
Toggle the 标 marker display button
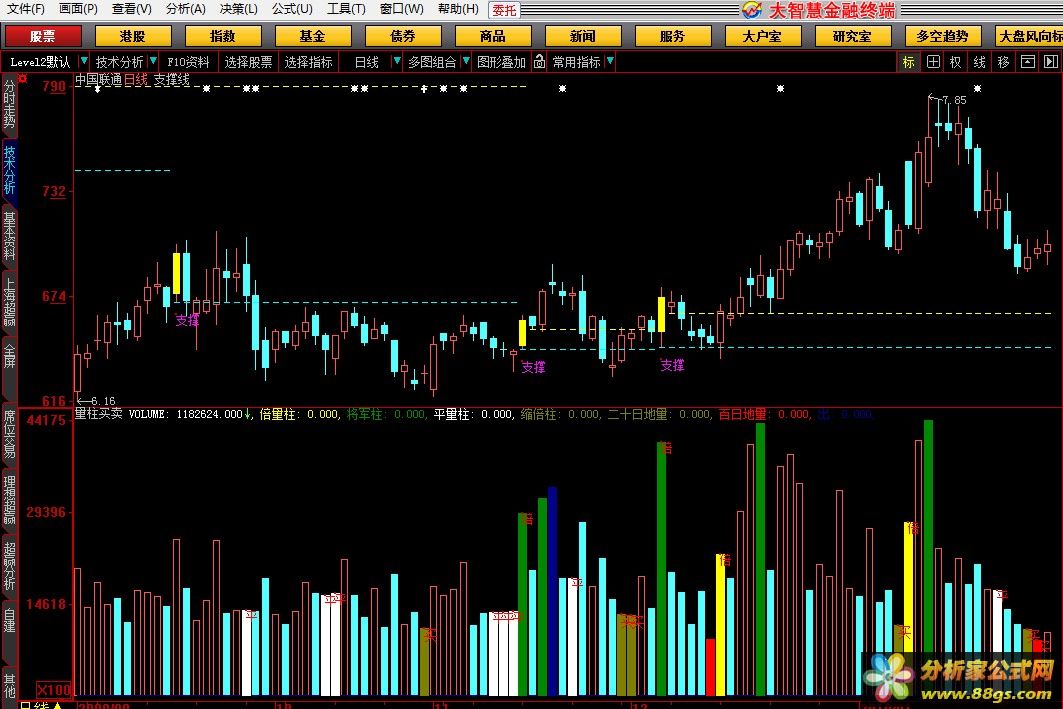click(x=908, y=62)
